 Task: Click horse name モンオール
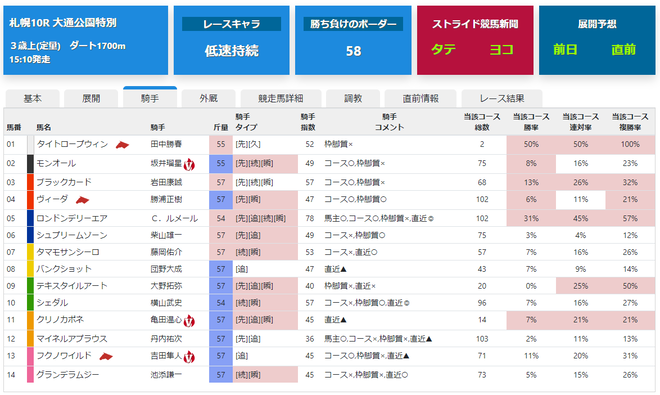tap(56, 163)
